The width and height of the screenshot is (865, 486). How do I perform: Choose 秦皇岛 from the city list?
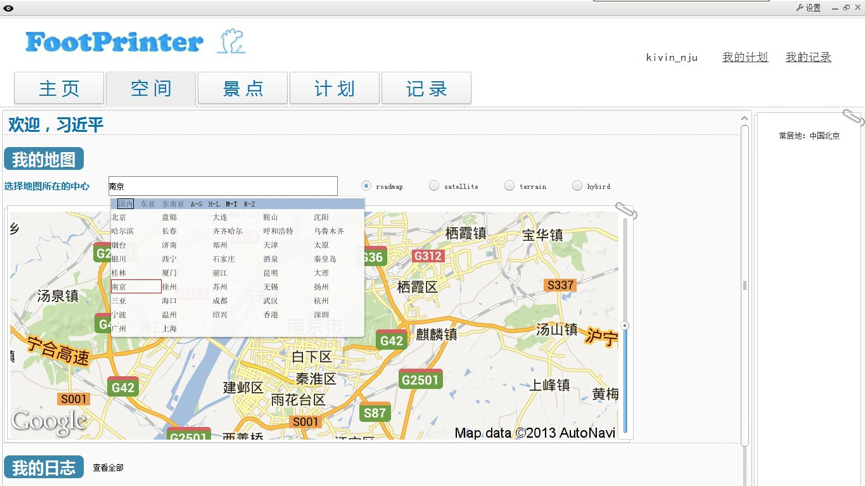[325, 259]
